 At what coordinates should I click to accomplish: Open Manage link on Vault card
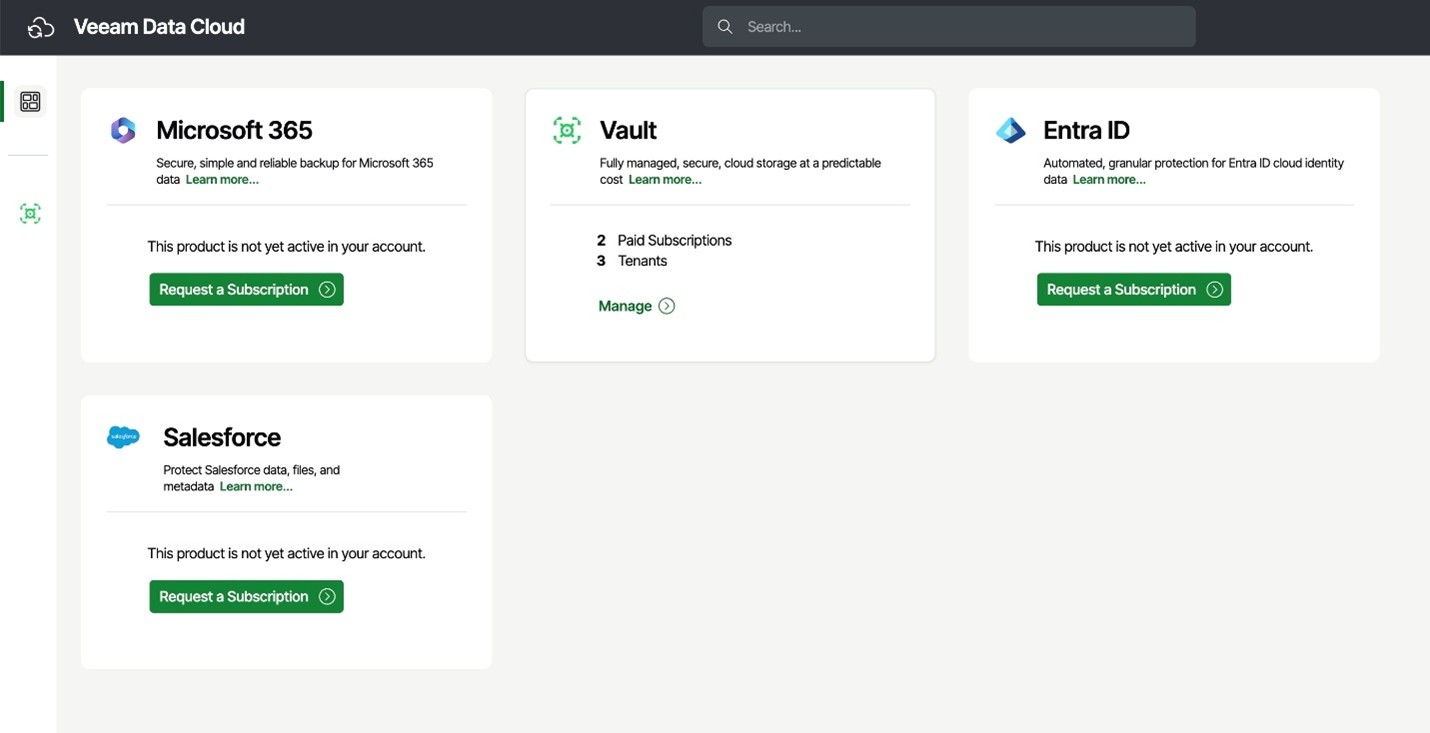(x=637, y=306)
